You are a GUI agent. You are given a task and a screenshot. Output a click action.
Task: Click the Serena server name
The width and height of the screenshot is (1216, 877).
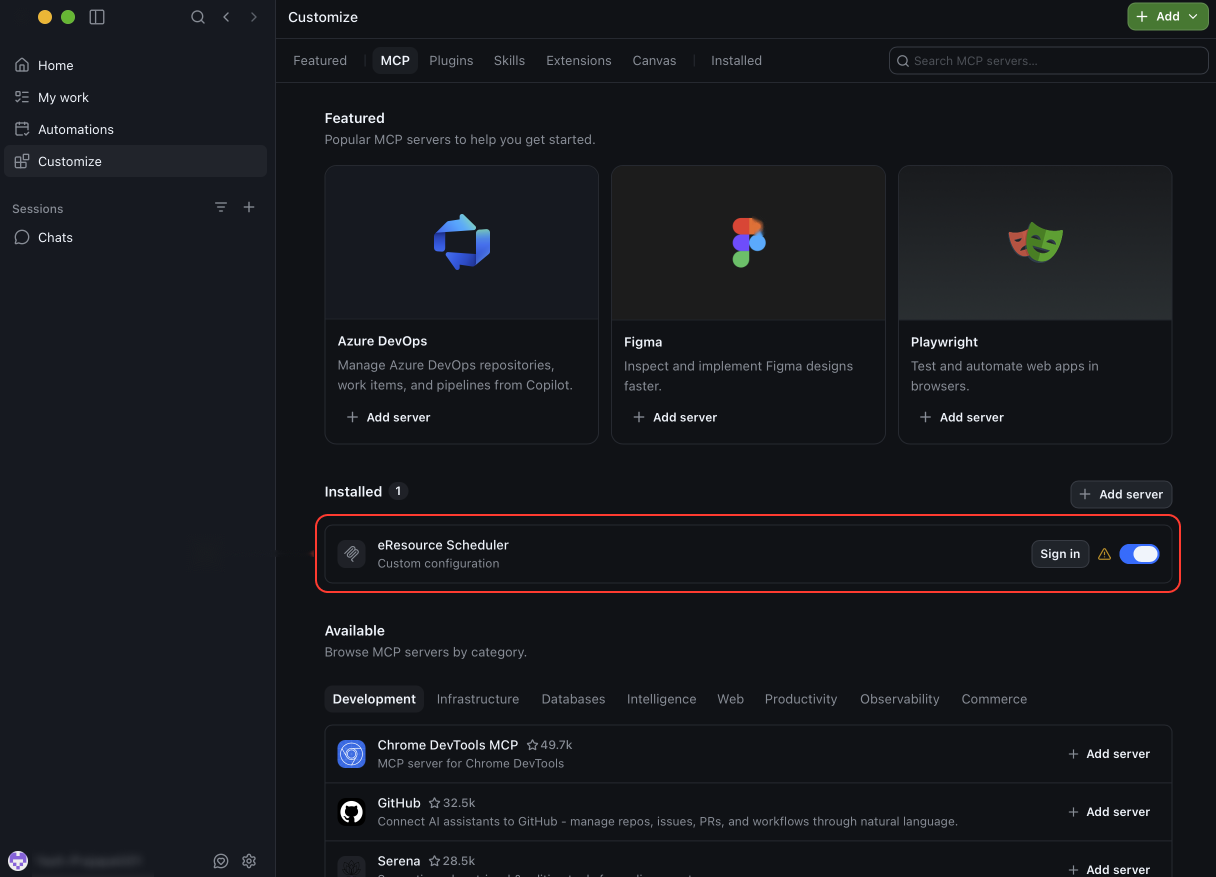399,861
